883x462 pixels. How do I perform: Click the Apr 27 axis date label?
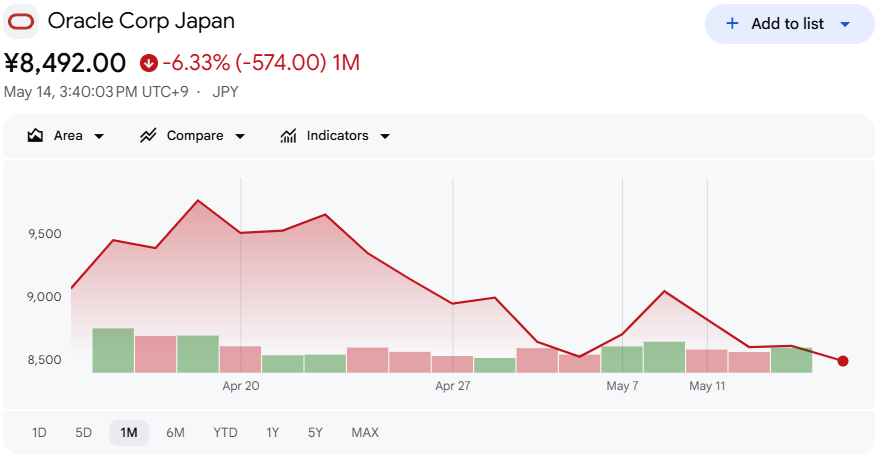tap(453, 386)
